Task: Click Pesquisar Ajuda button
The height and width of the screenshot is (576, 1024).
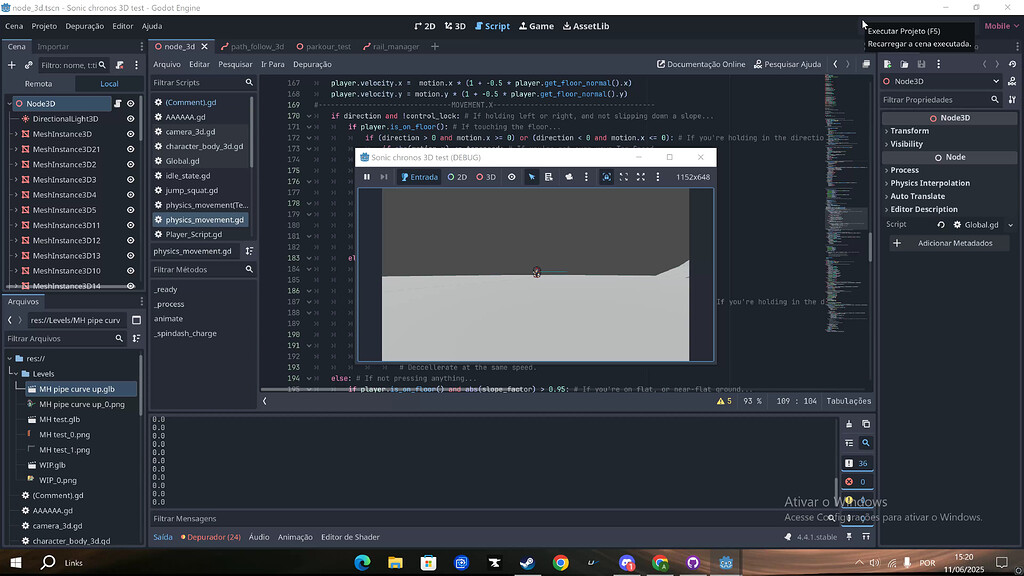Action: coord(787,64)
